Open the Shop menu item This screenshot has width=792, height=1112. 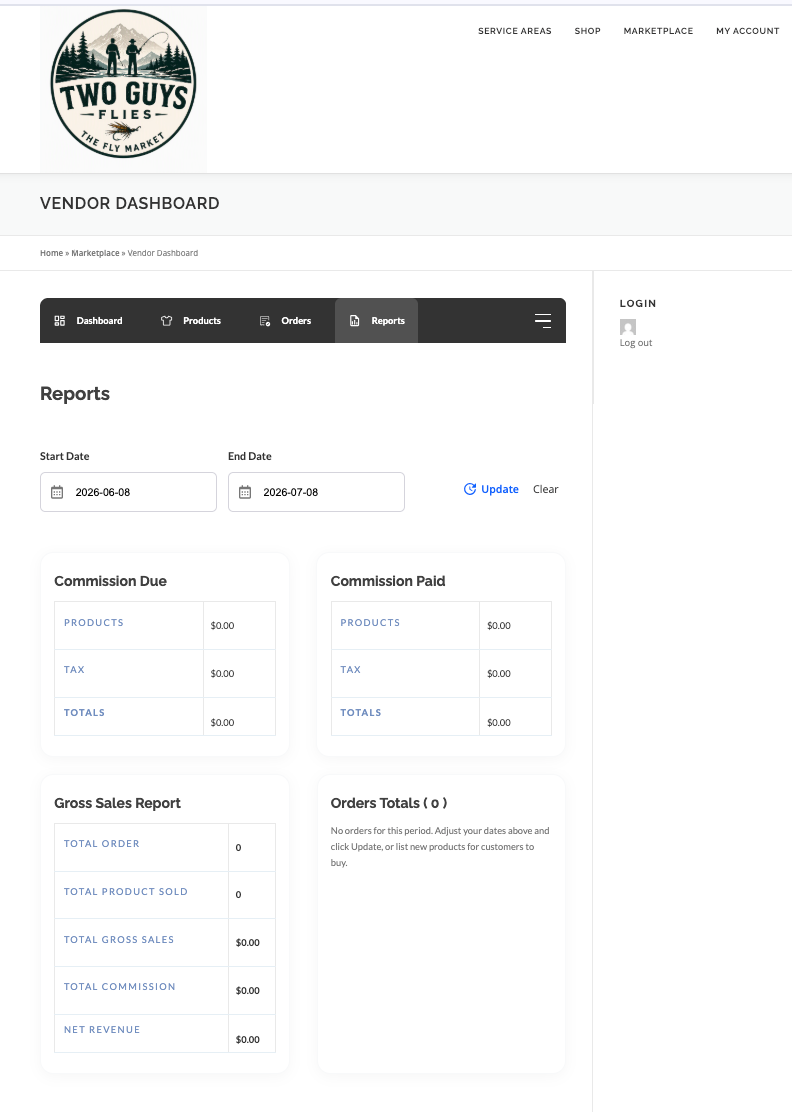pos(588,31)
